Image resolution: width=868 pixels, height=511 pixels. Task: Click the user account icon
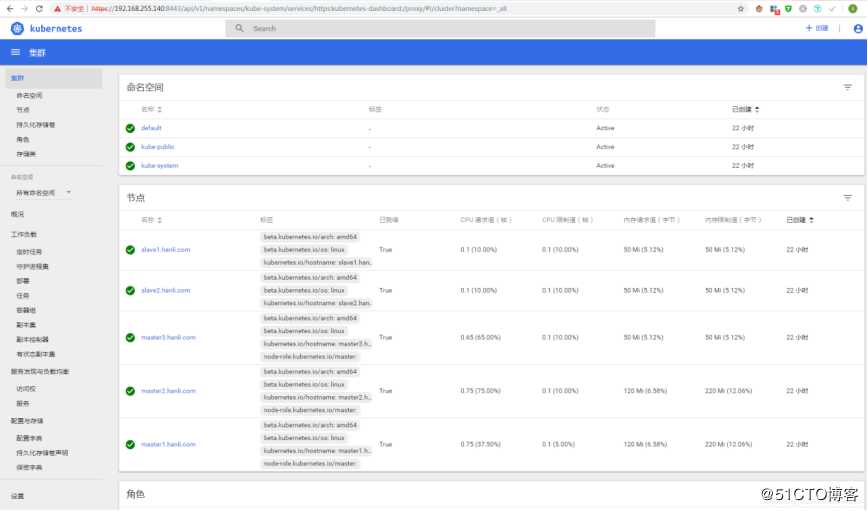coord(857,28)
